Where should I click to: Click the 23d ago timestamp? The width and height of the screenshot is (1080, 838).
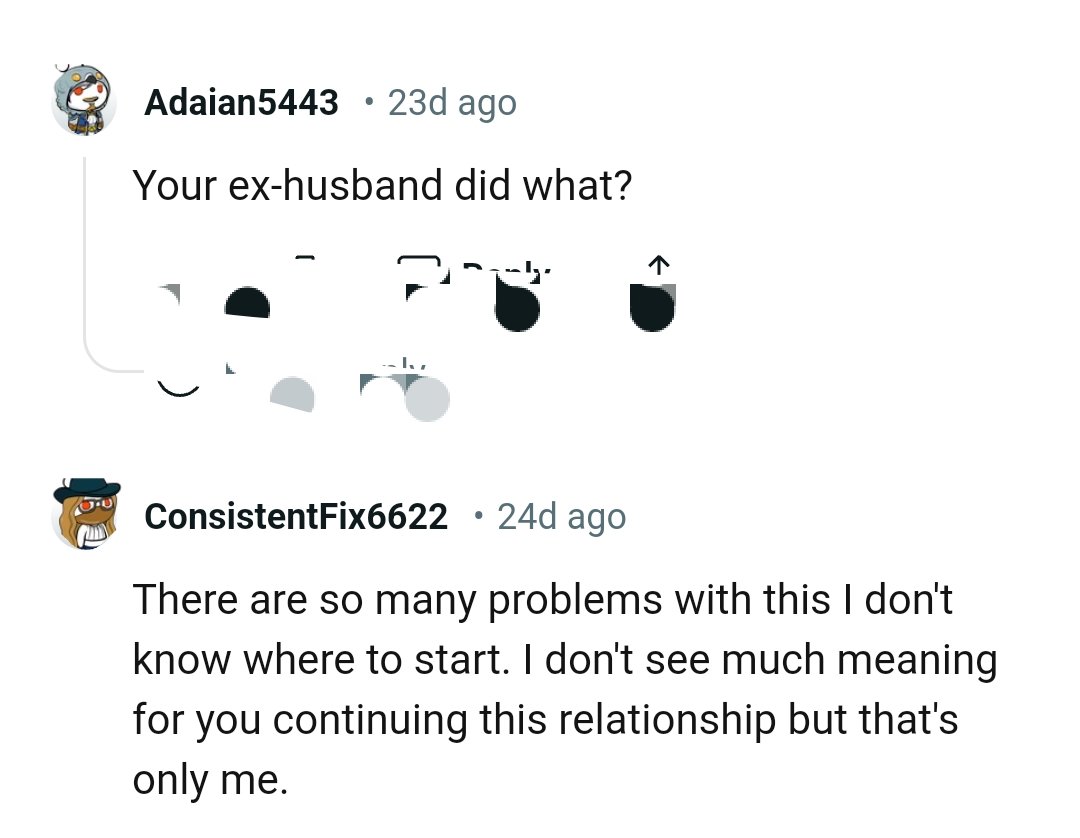[x=452, y=101]
